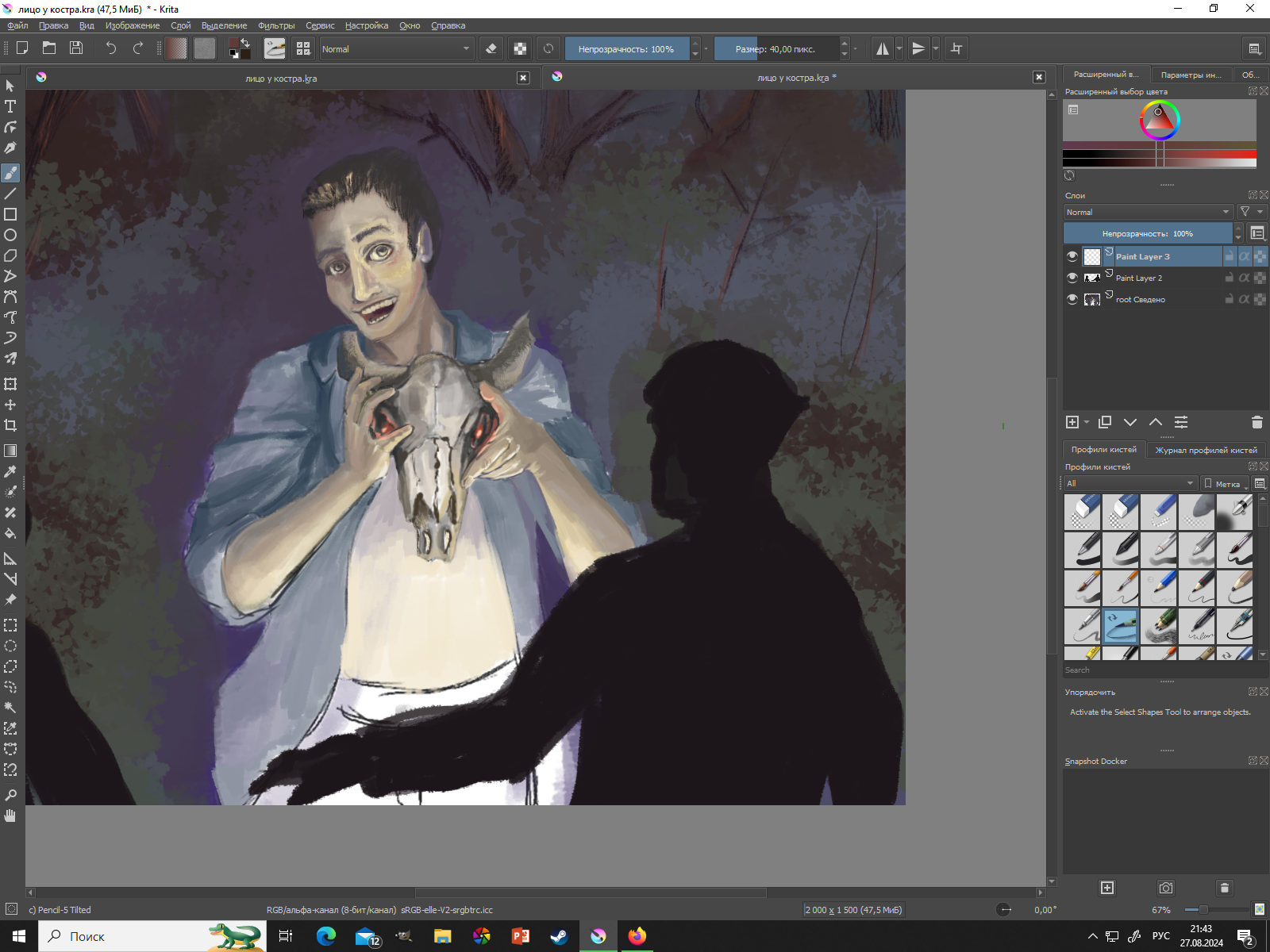Delete the layer using the trash icon

coord(1257,422)
